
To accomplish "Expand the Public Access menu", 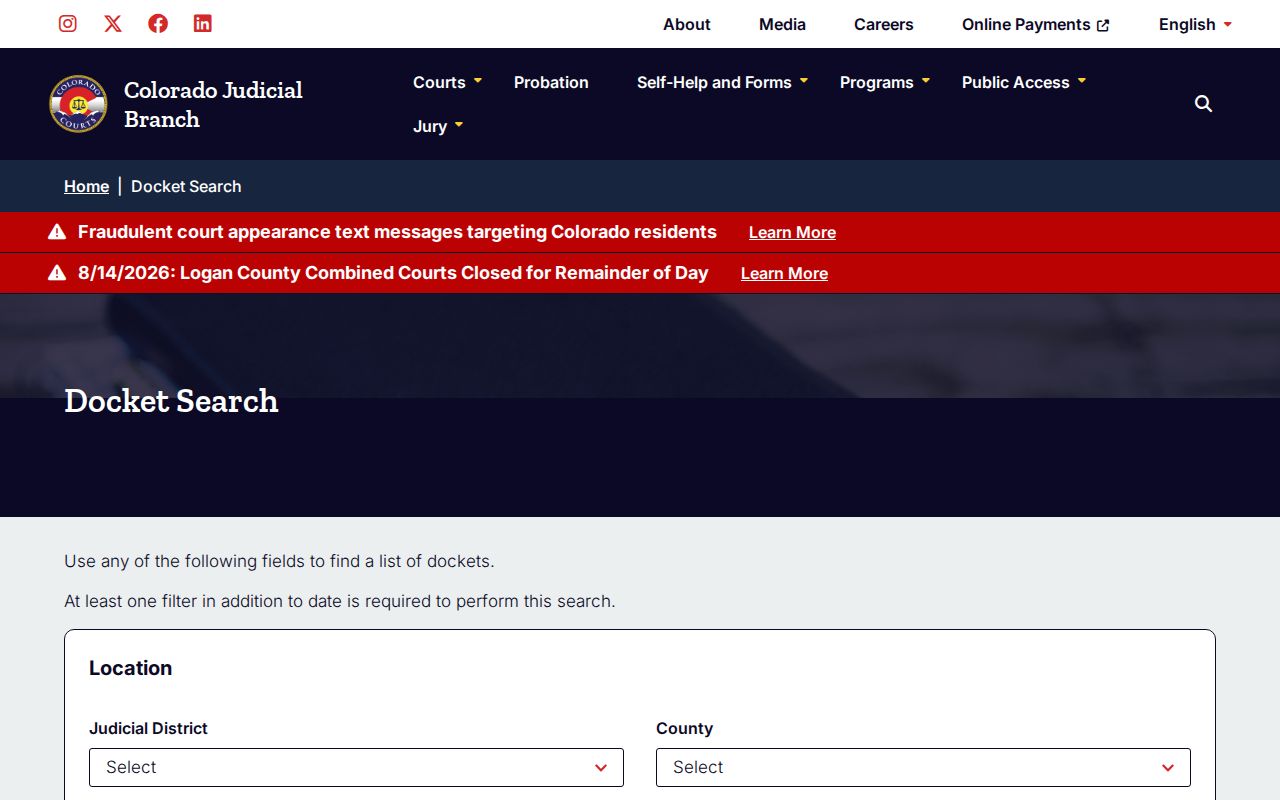I will click(1024, 82).
